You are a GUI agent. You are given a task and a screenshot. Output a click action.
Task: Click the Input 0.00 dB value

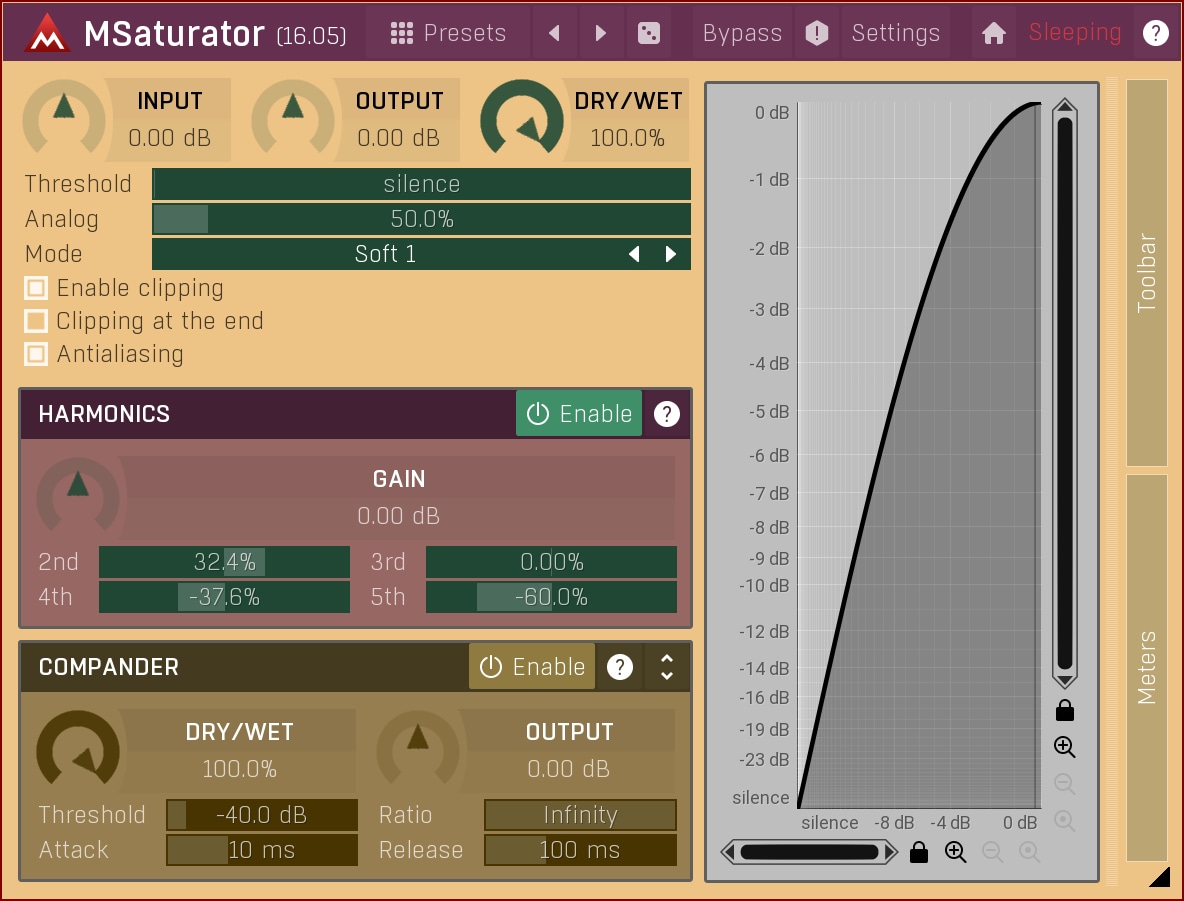[x=169, y=138]
